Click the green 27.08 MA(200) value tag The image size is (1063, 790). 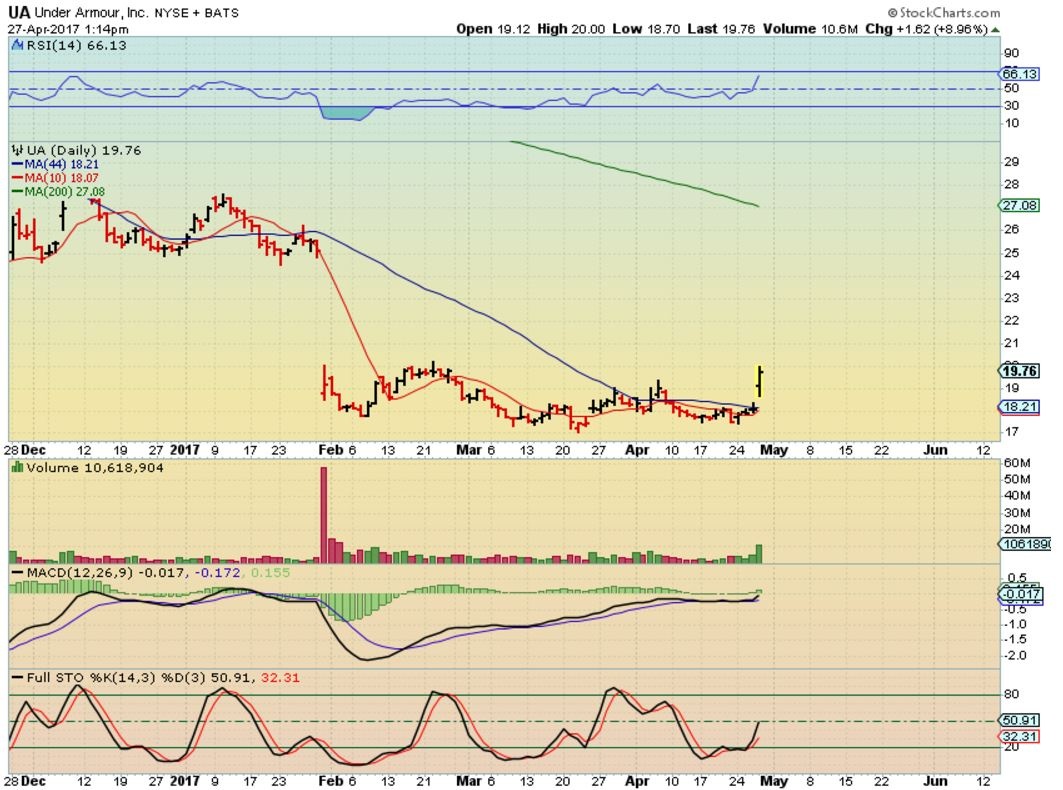(1020, 205)
